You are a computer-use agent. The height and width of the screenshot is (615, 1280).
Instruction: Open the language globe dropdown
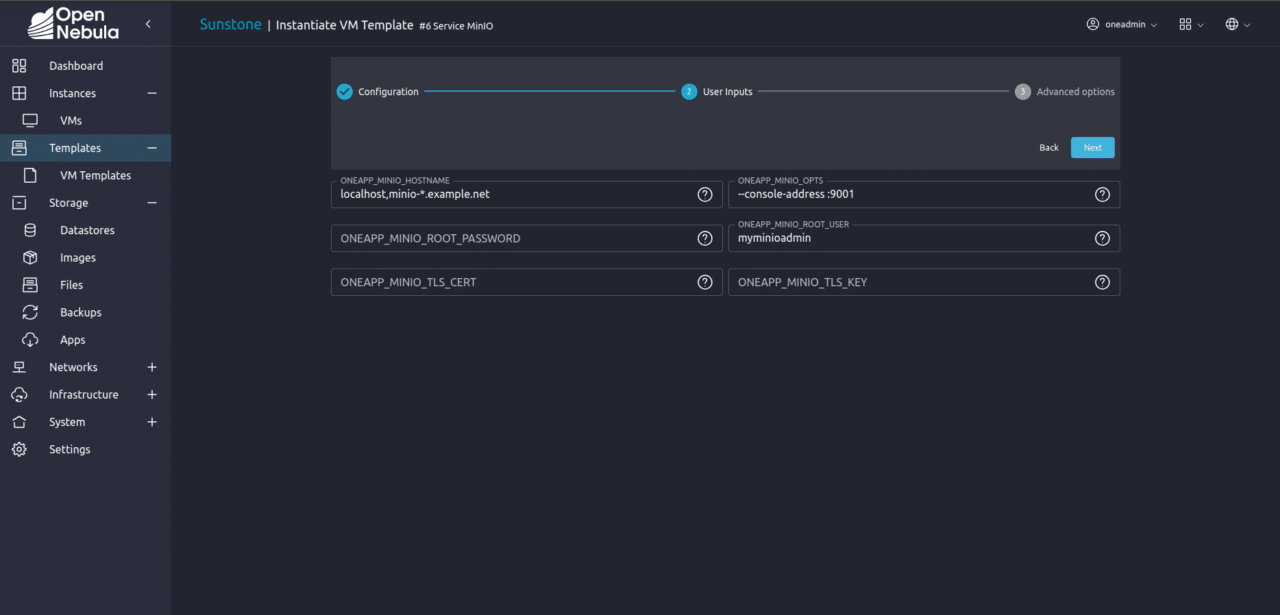click(x=1237, y=24)
